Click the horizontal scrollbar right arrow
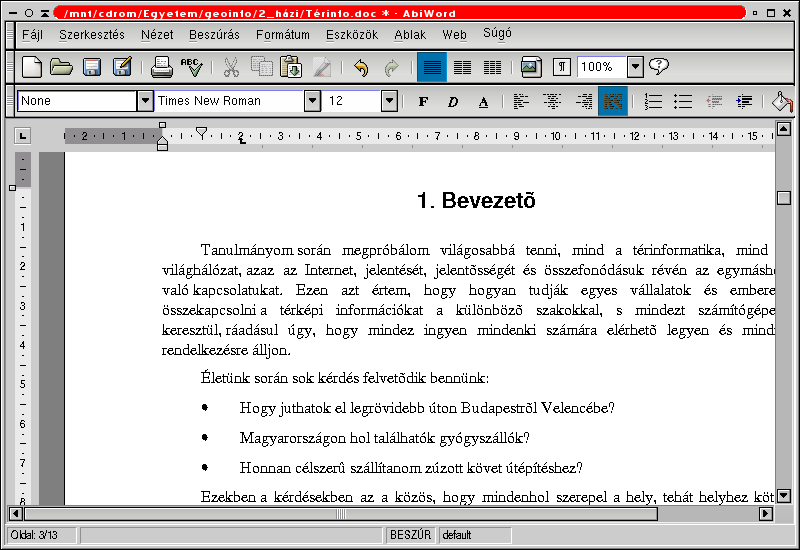Image resolution: width=800 pixels, height=550 pixels. pyautogui.click(x=765, y=514)
